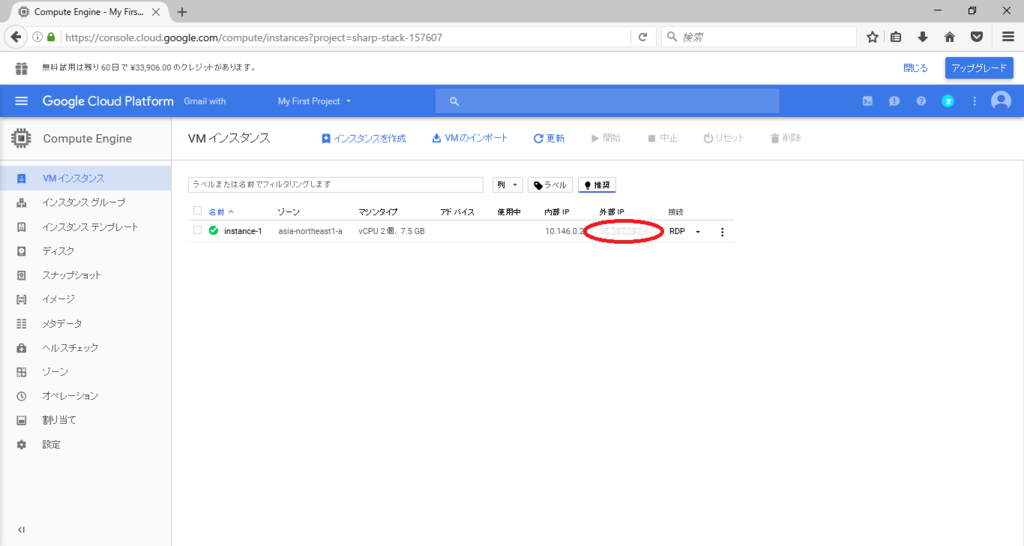Click the Compute Engine chip icon
1024x546 pixels.
[x=21, y=138]
